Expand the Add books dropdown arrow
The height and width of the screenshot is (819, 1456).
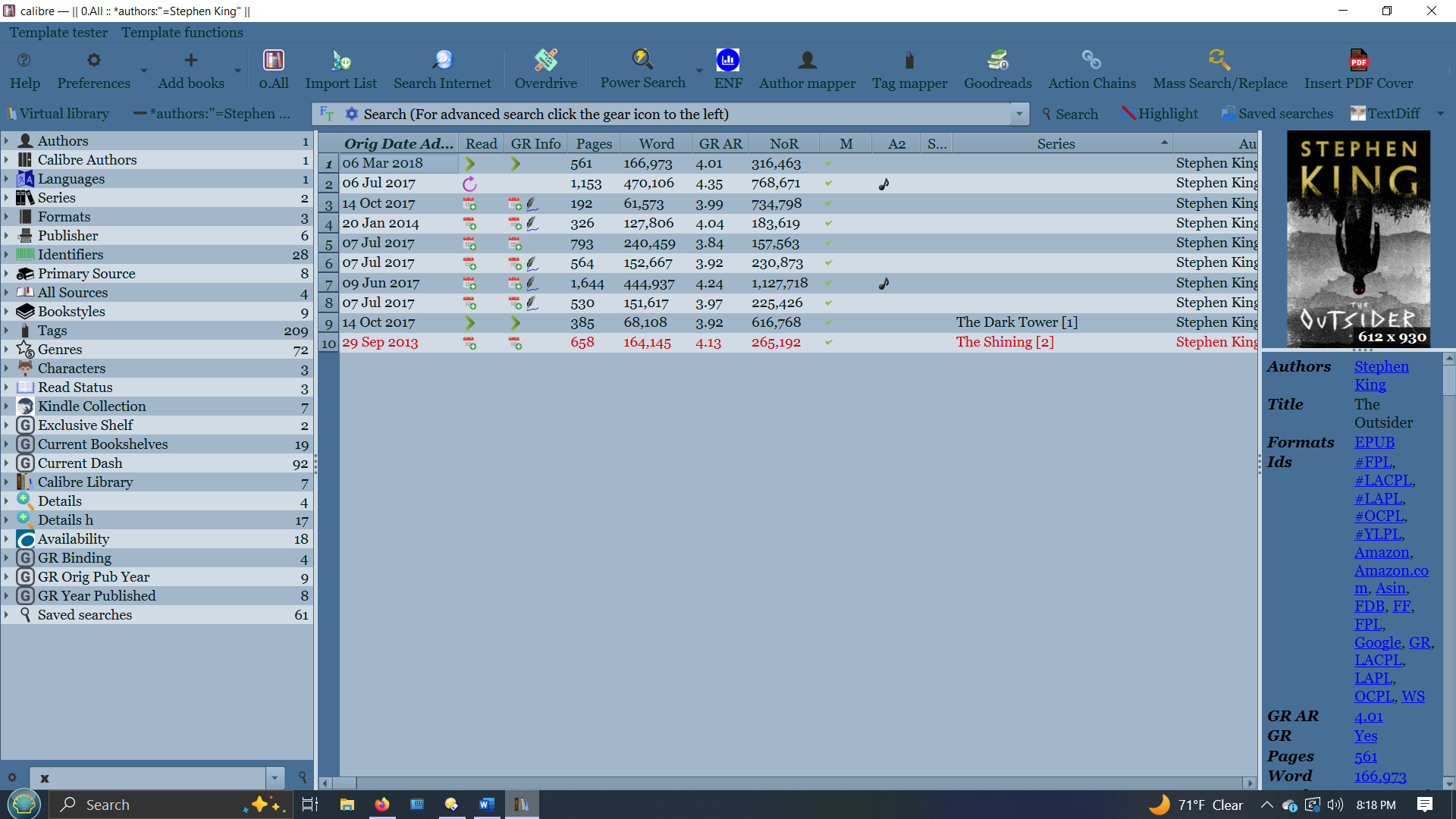click(x=237, y=71)
